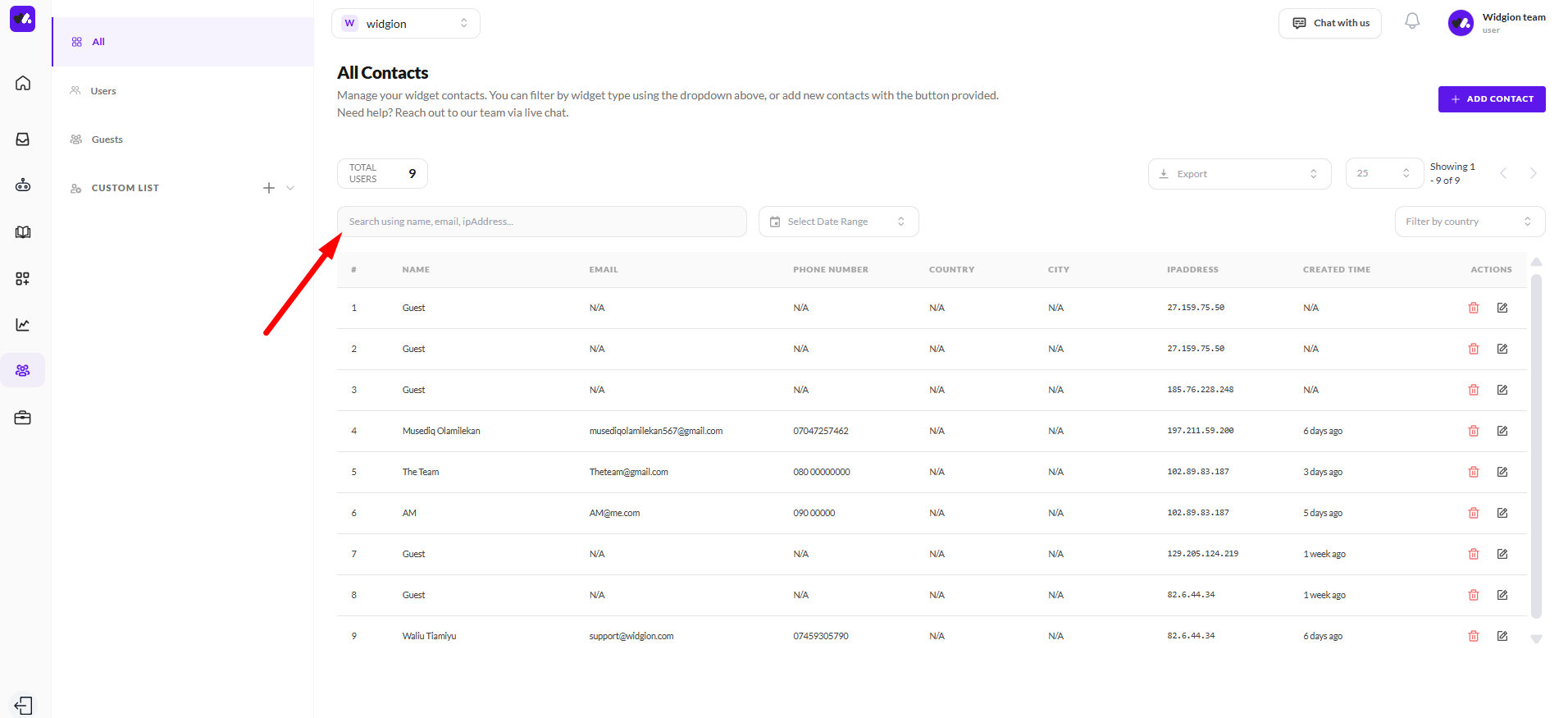The height and width of the screenshot is (718, 1568).
Task: Edit the Waliu Tiamiyu contact
Action: 1502,636
